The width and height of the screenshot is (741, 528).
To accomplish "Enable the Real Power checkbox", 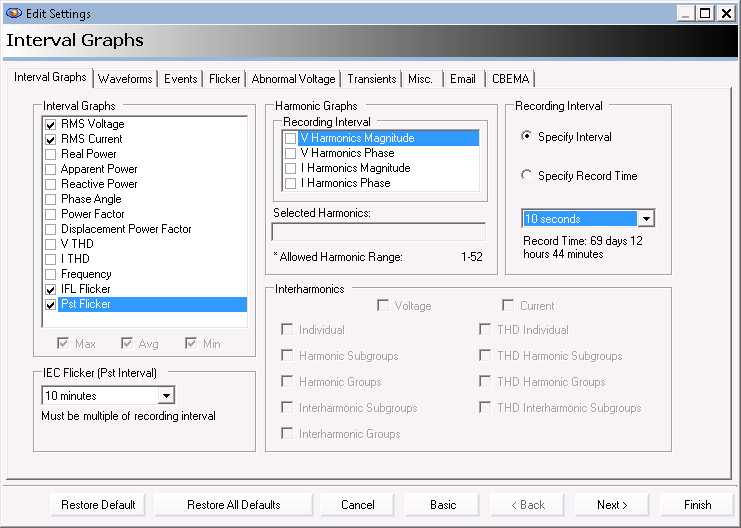I will pos(51,155).
